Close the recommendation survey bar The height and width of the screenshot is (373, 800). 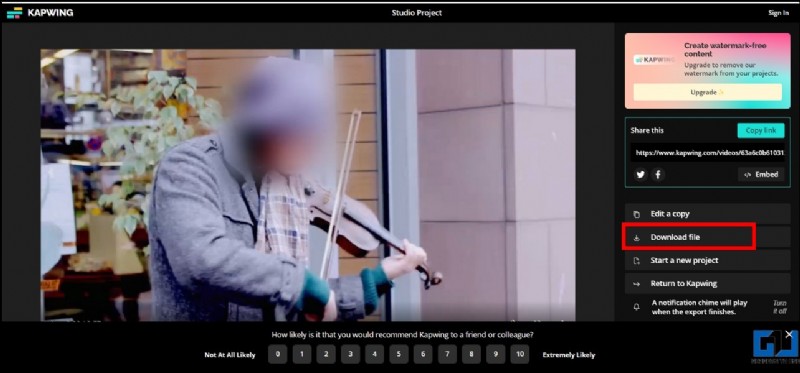point(789,334)
